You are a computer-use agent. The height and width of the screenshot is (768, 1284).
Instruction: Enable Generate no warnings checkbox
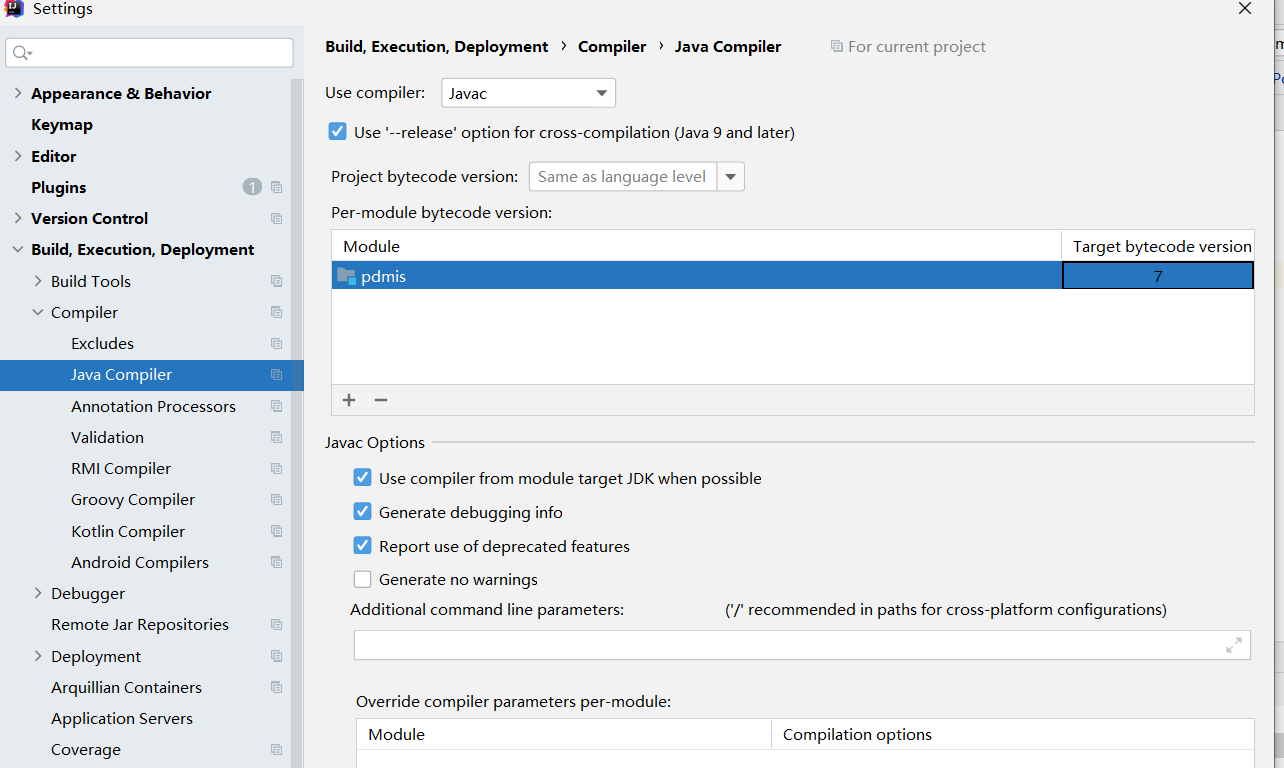(363, 579)
